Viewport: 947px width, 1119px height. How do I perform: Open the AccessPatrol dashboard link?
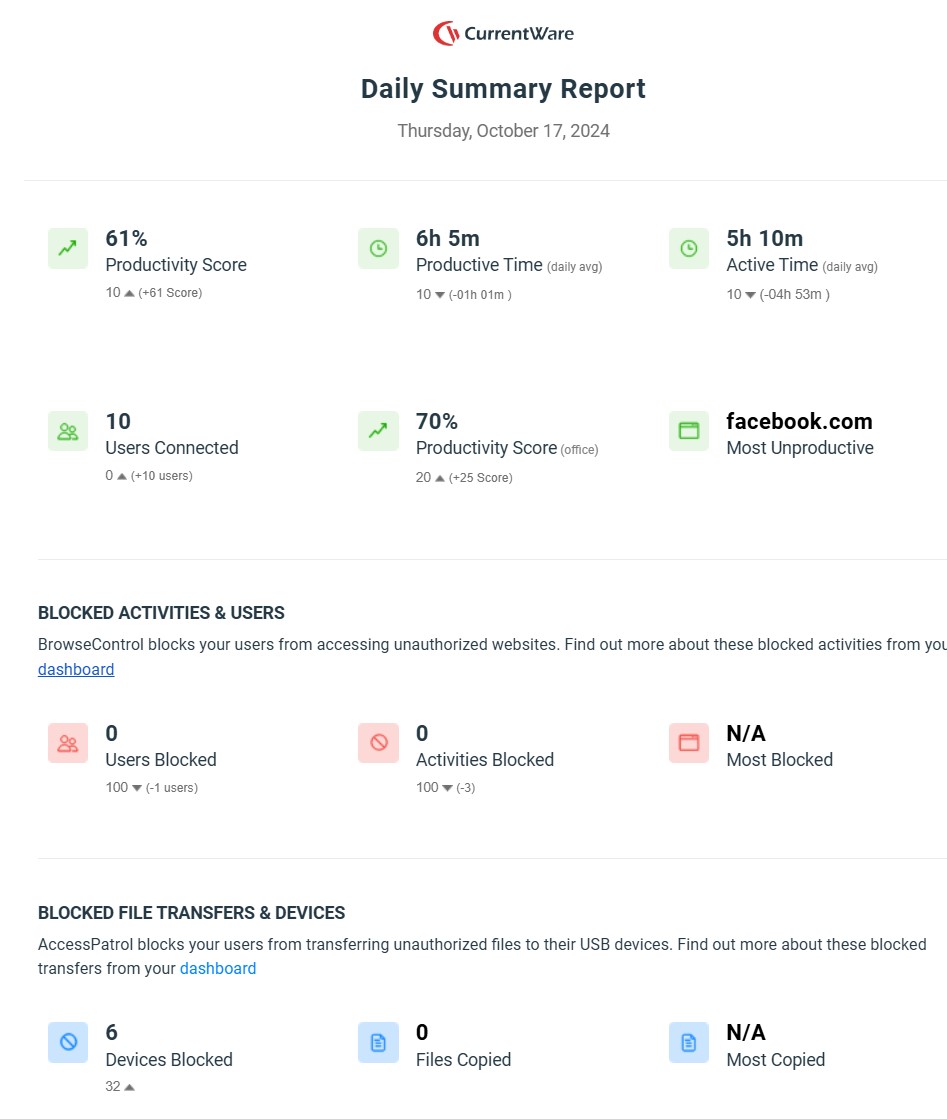pyautogui.click(x=218, y=968)
